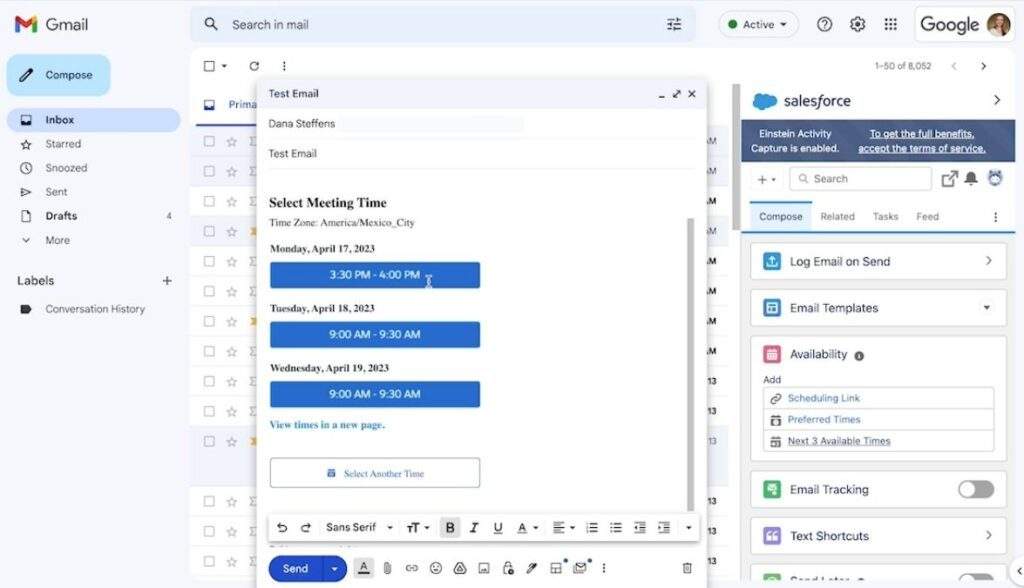Insert a signature with the pen icon

coord(531,568)
